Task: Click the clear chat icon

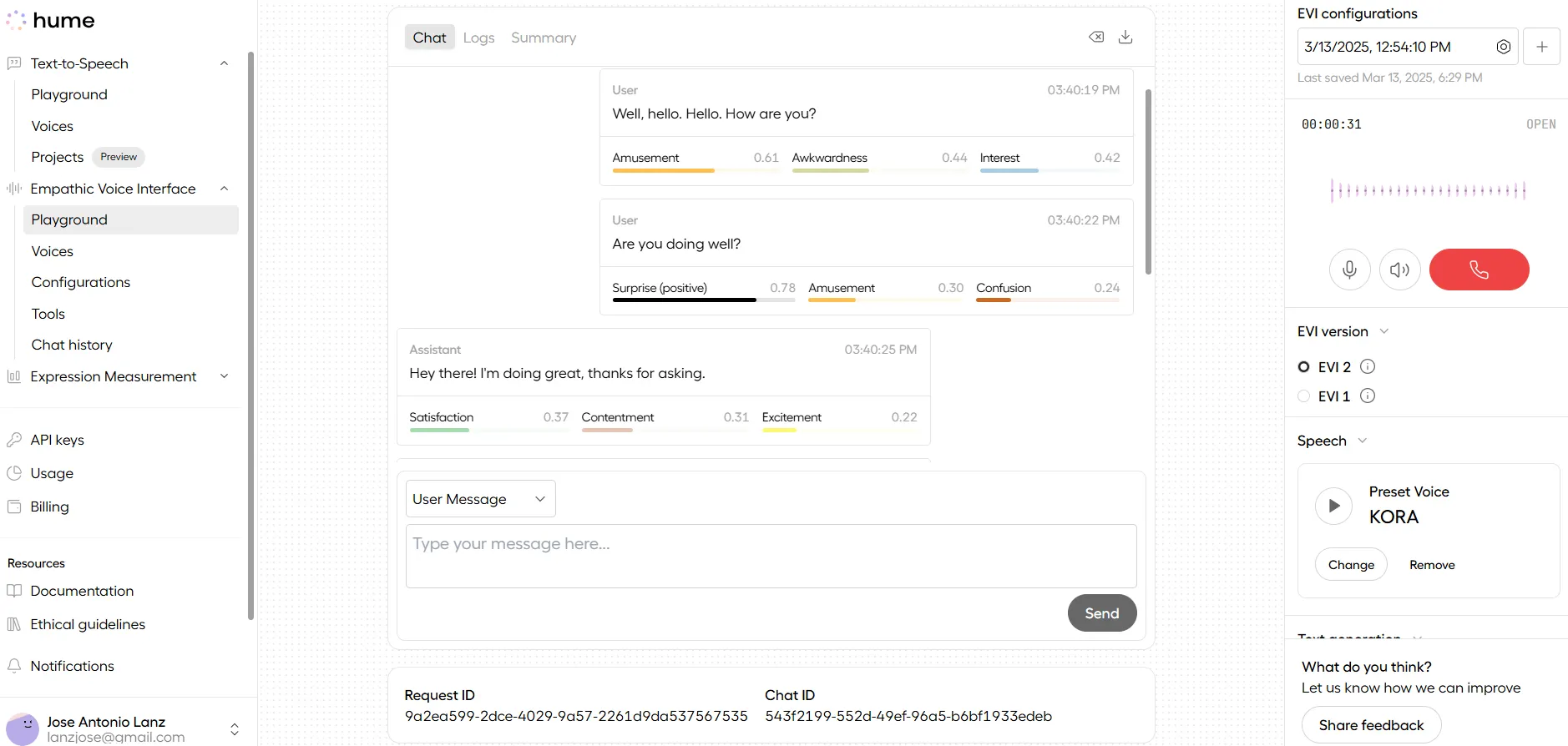Action: click(1096, 37)
